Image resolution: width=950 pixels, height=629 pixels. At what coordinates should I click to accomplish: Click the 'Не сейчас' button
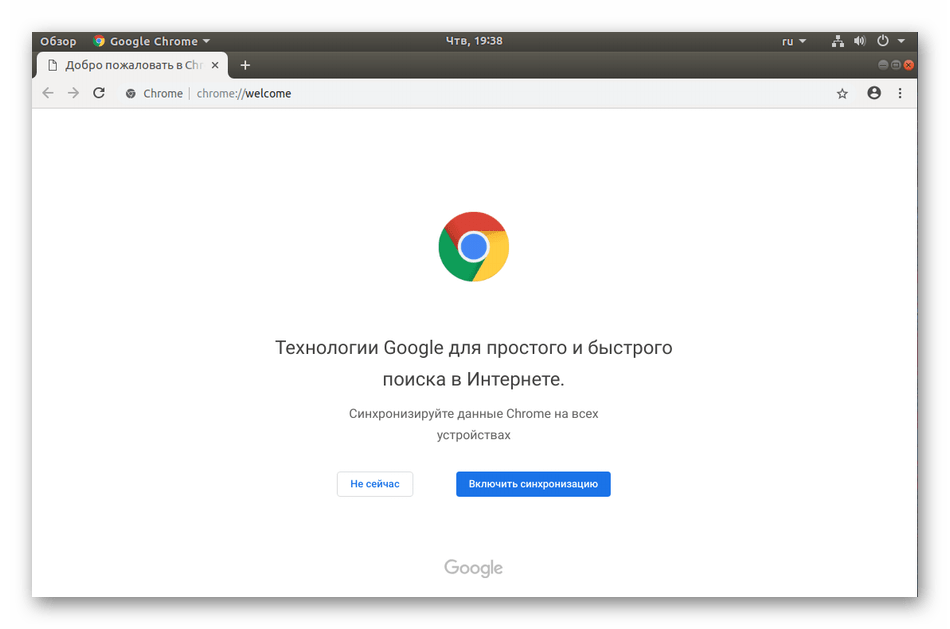374,484
